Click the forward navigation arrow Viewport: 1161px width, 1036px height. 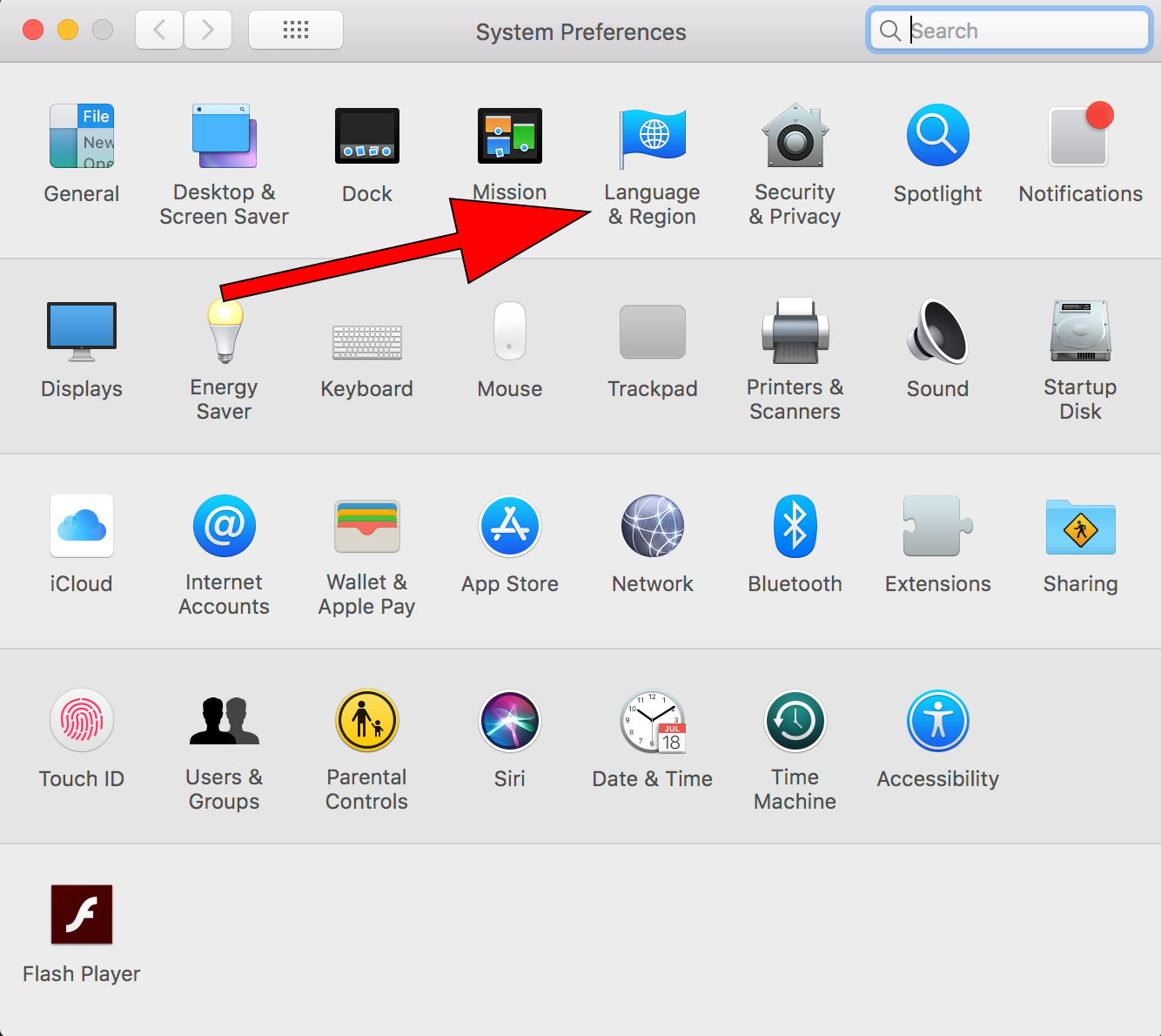(x=207, y=30)
